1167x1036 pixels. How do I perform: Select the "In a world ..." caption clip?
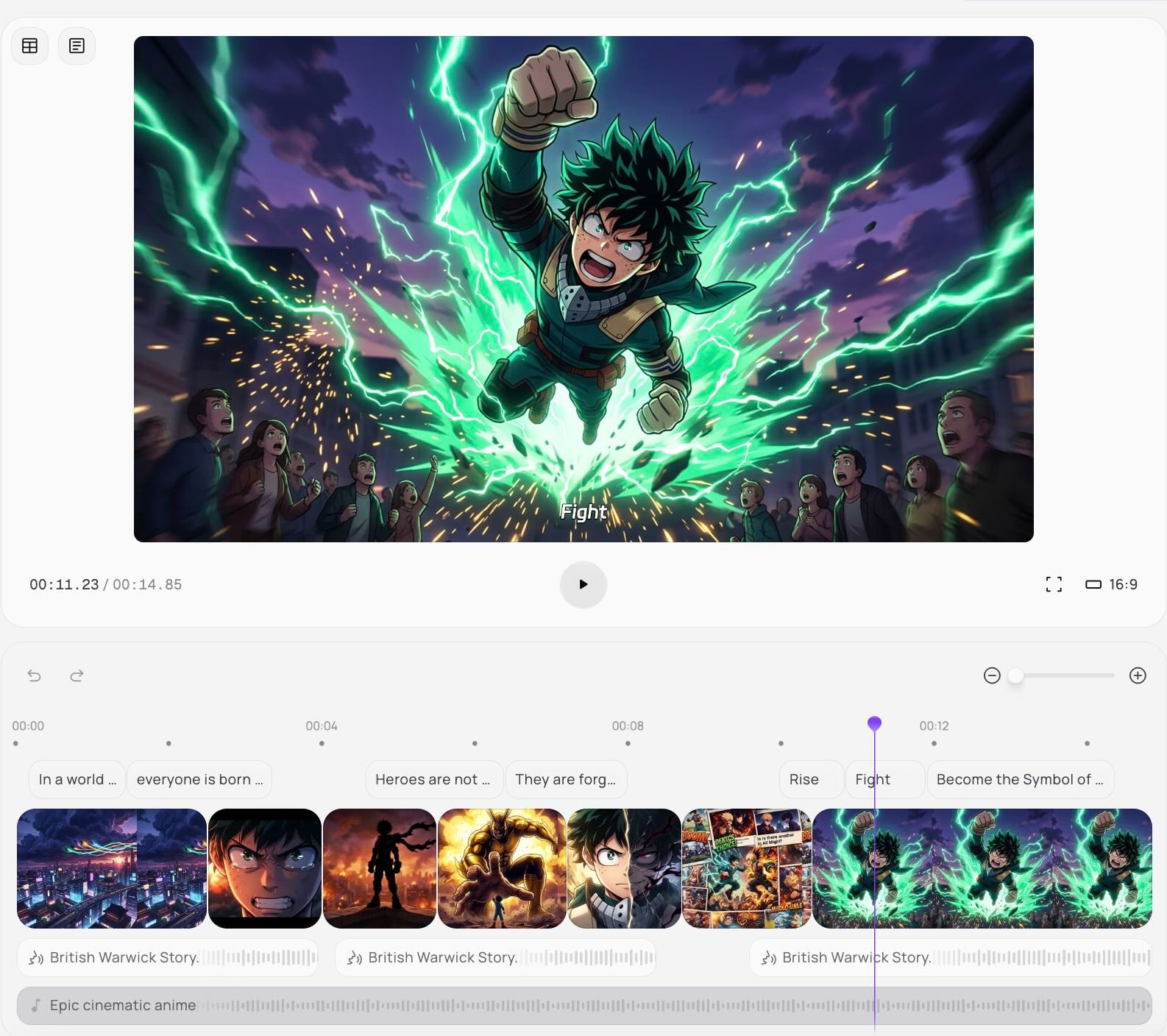click(77, 779)
